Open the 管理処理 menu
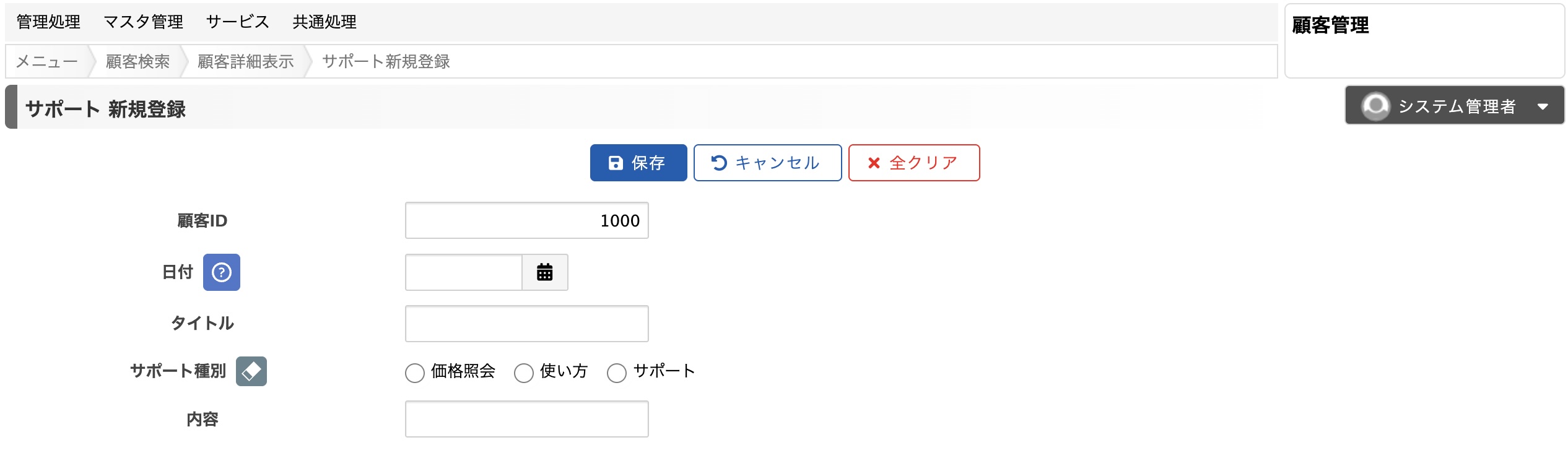 (48, 22)
